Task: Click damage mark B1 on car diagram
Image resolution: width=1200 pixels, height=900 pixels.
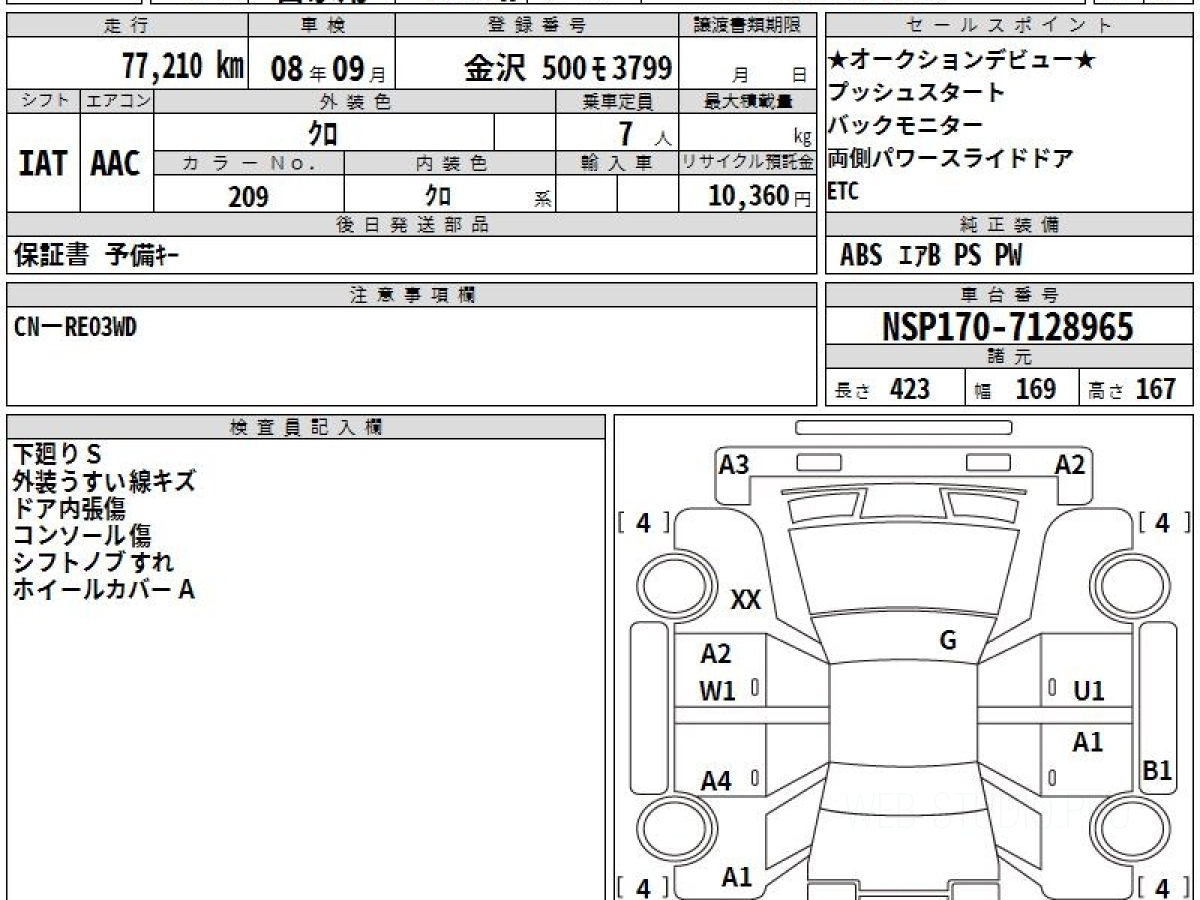Action: click(1157, 771)
